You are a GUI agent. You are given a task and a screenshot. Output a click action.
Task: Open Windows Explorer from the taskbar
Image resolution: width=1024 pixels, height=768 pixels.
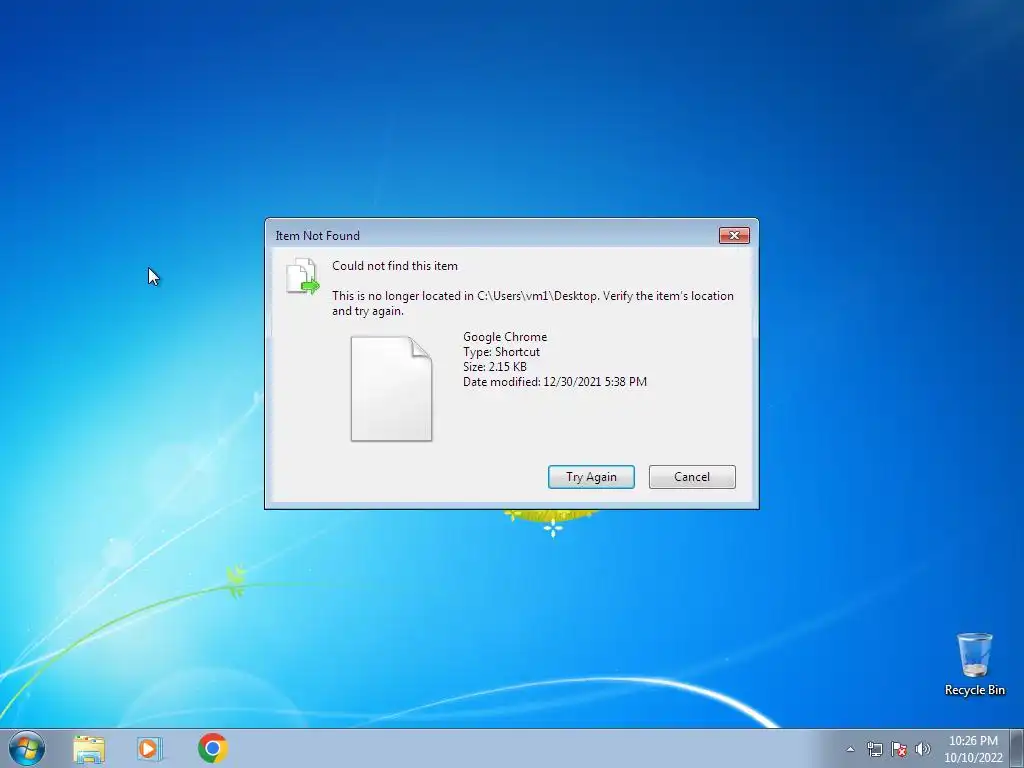pyautogui.click(x=89, y=748)
